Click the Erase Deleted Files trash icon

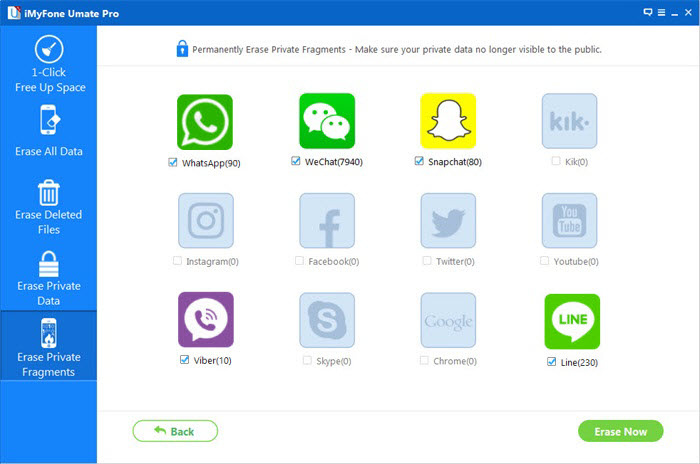49,192
